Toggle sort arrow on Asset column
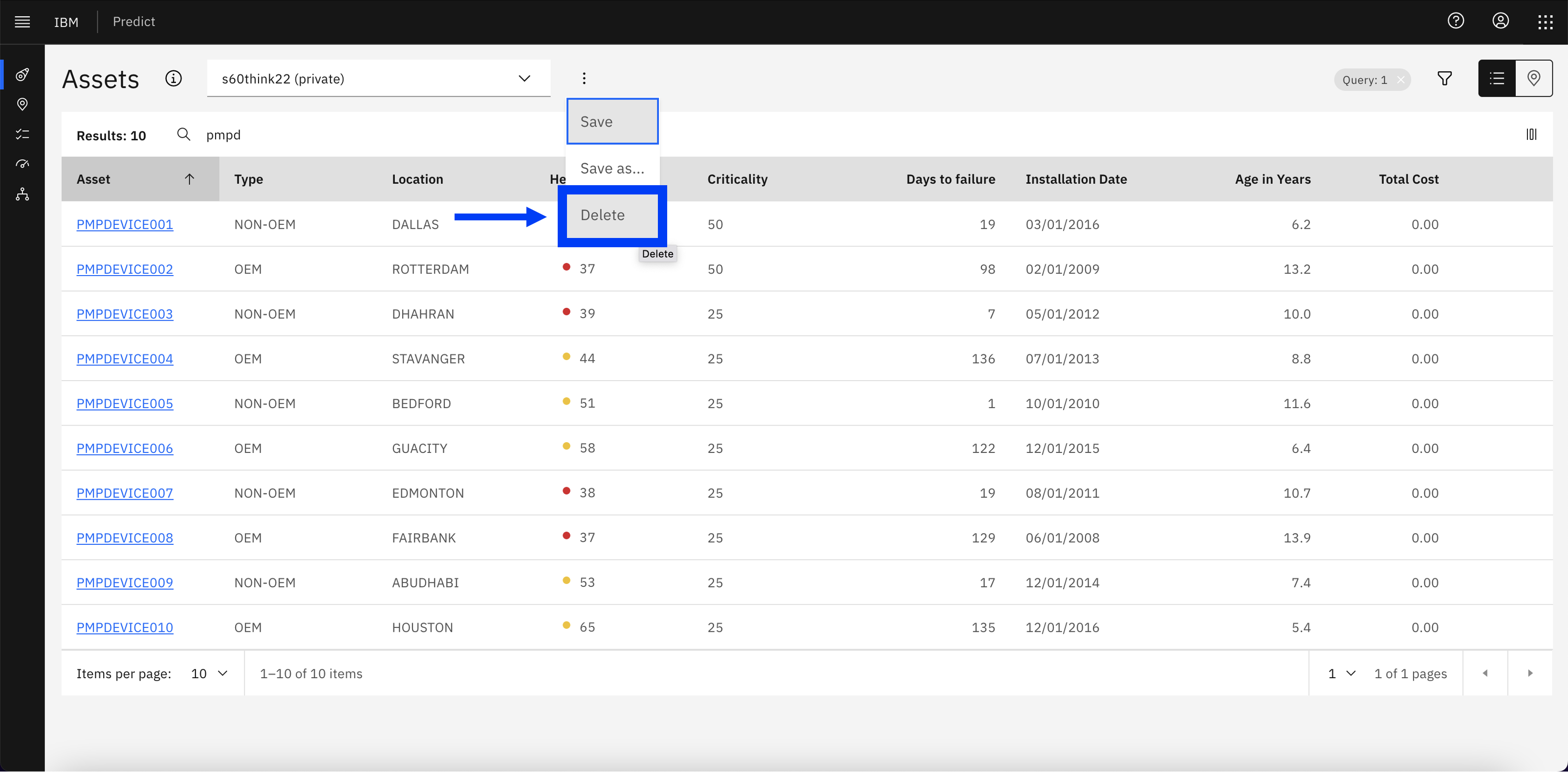The image size is (1568, 772). point(189,179)
